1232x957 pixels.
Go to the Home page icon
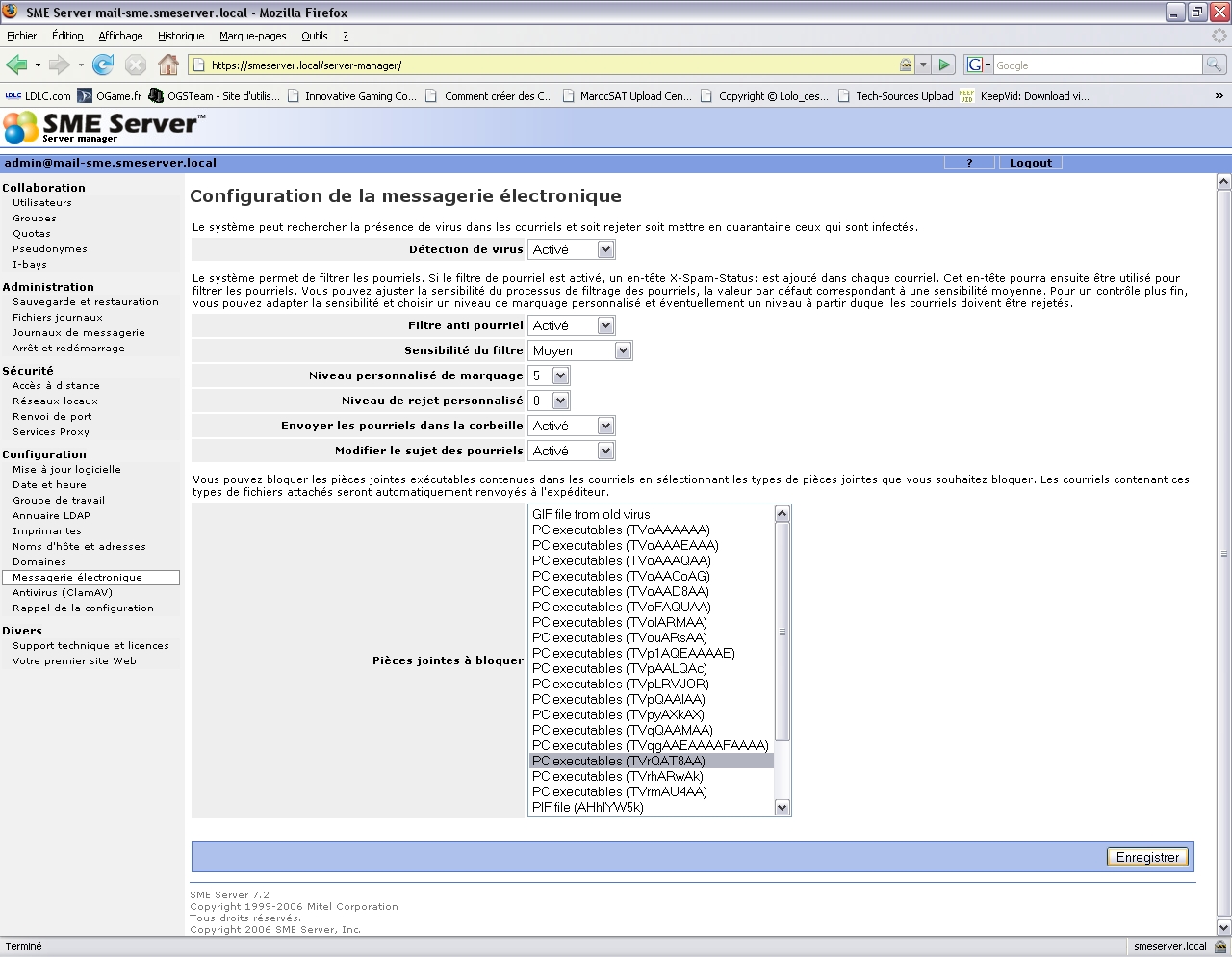[x=168, y=65]
